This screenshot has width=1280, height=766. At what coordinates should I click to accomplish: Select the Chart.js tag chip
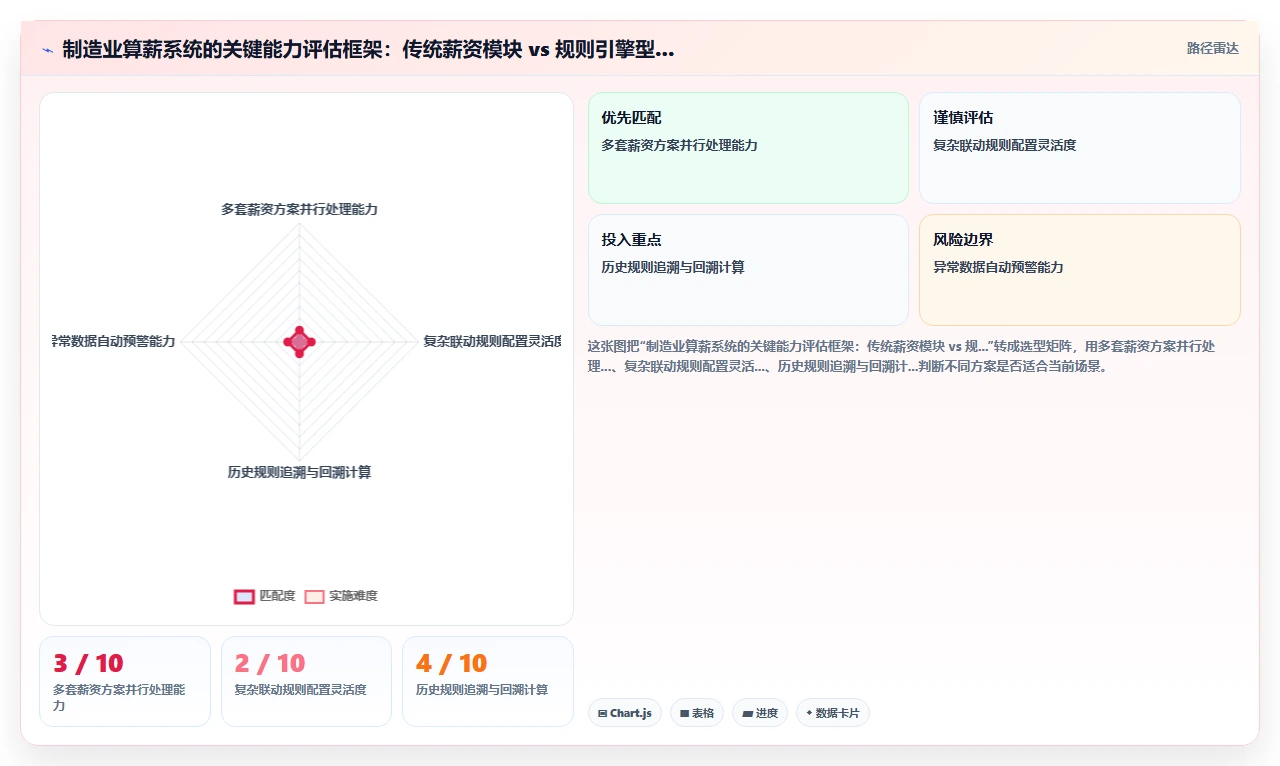pos(625,713)
